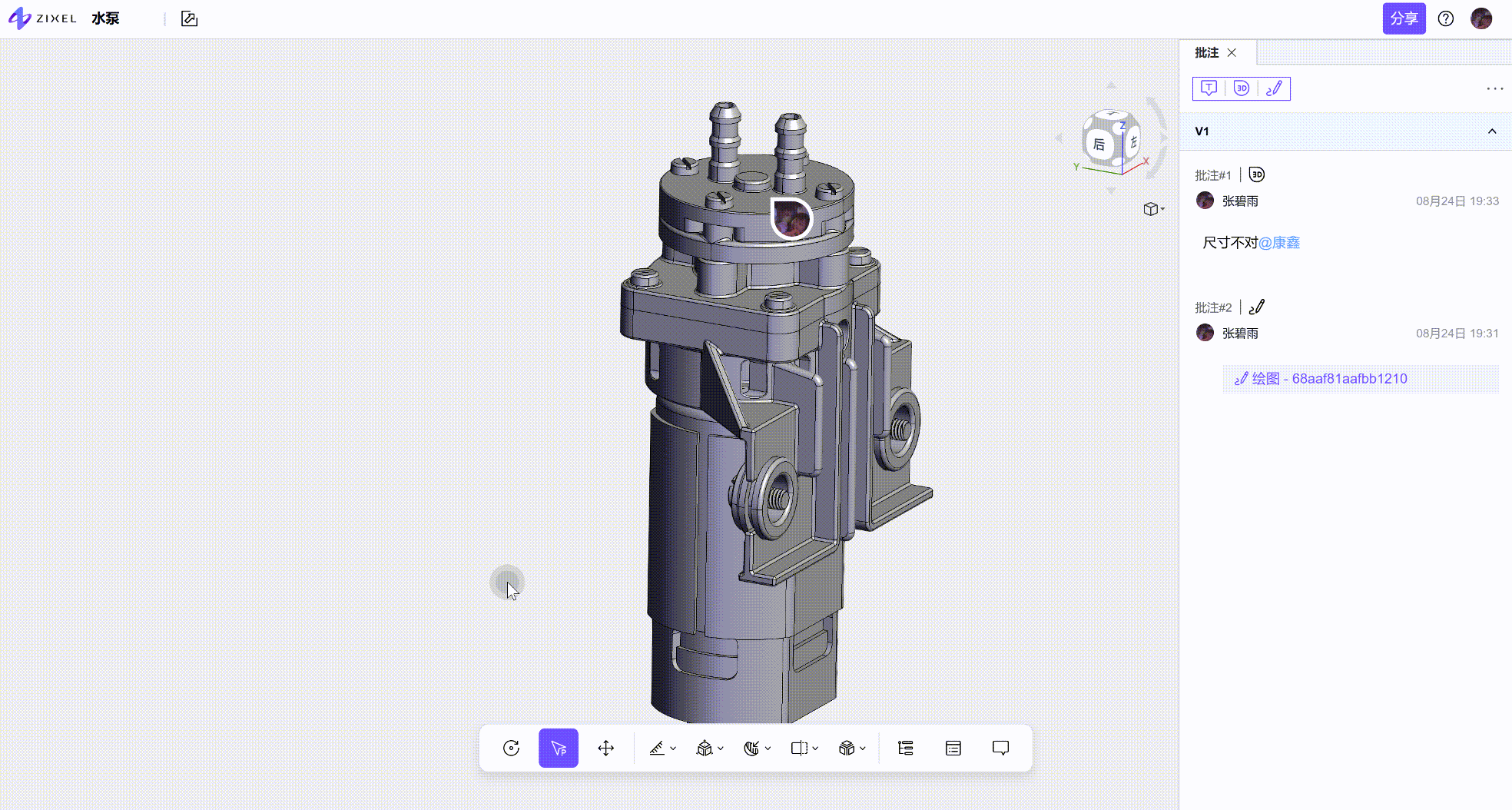Screen dimensions: 1512x810
Task: Toggle the annotation comment panel
Action: (x=1001, y=748)
